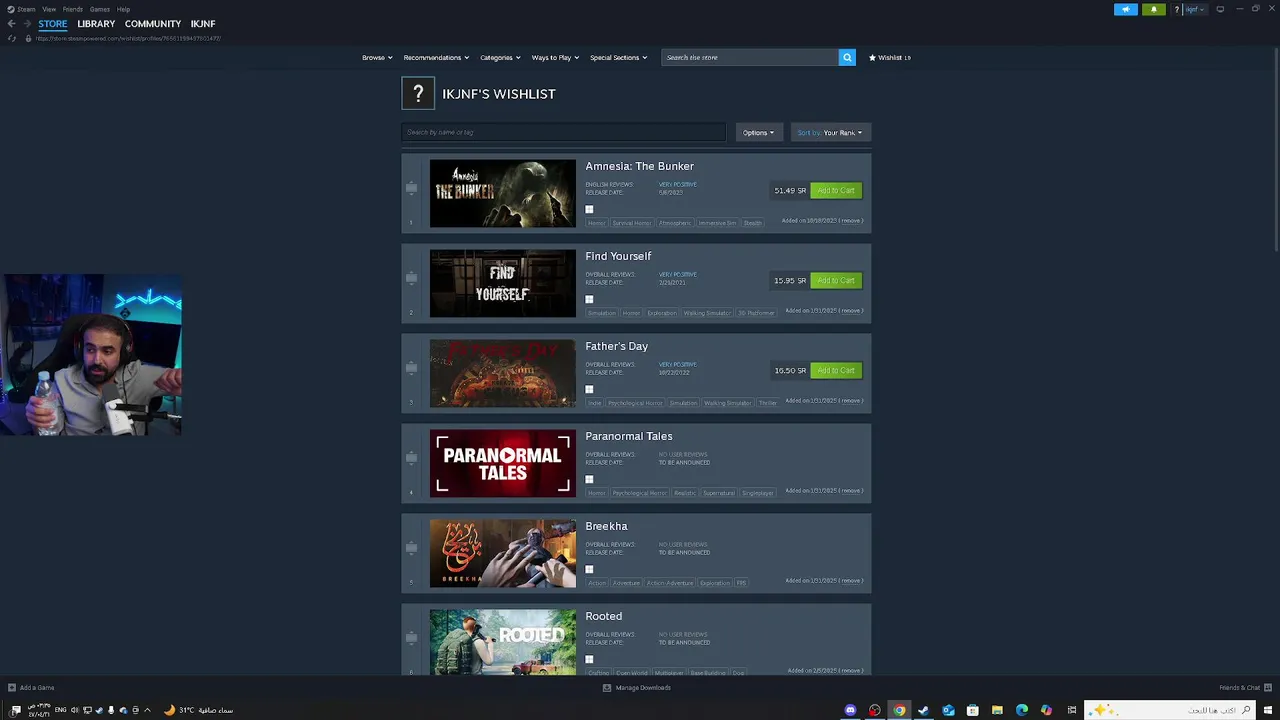Click the Search the store field

coord(750,57)
